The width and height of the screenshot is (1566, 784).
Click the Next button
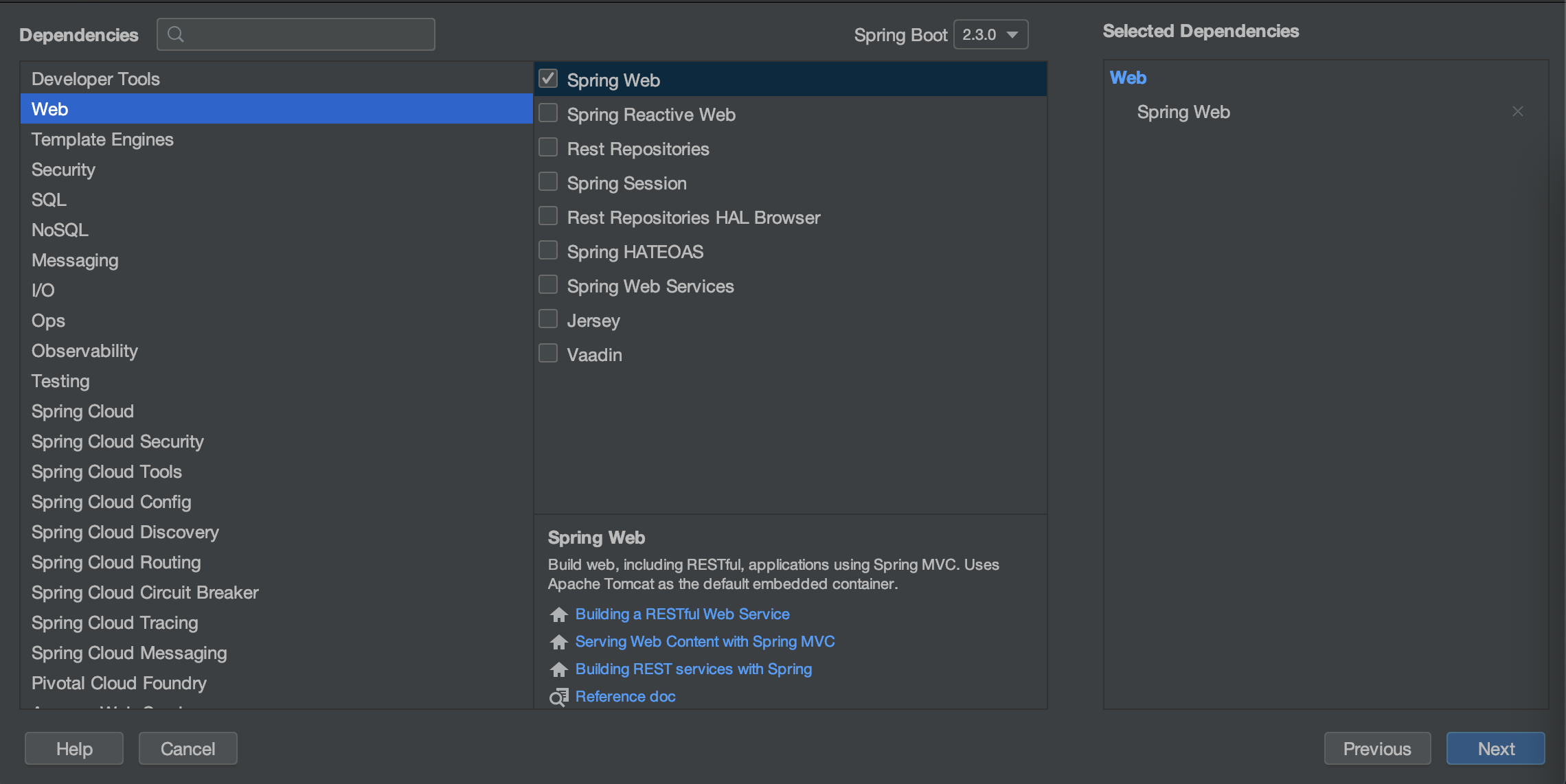coord(1495,748)
